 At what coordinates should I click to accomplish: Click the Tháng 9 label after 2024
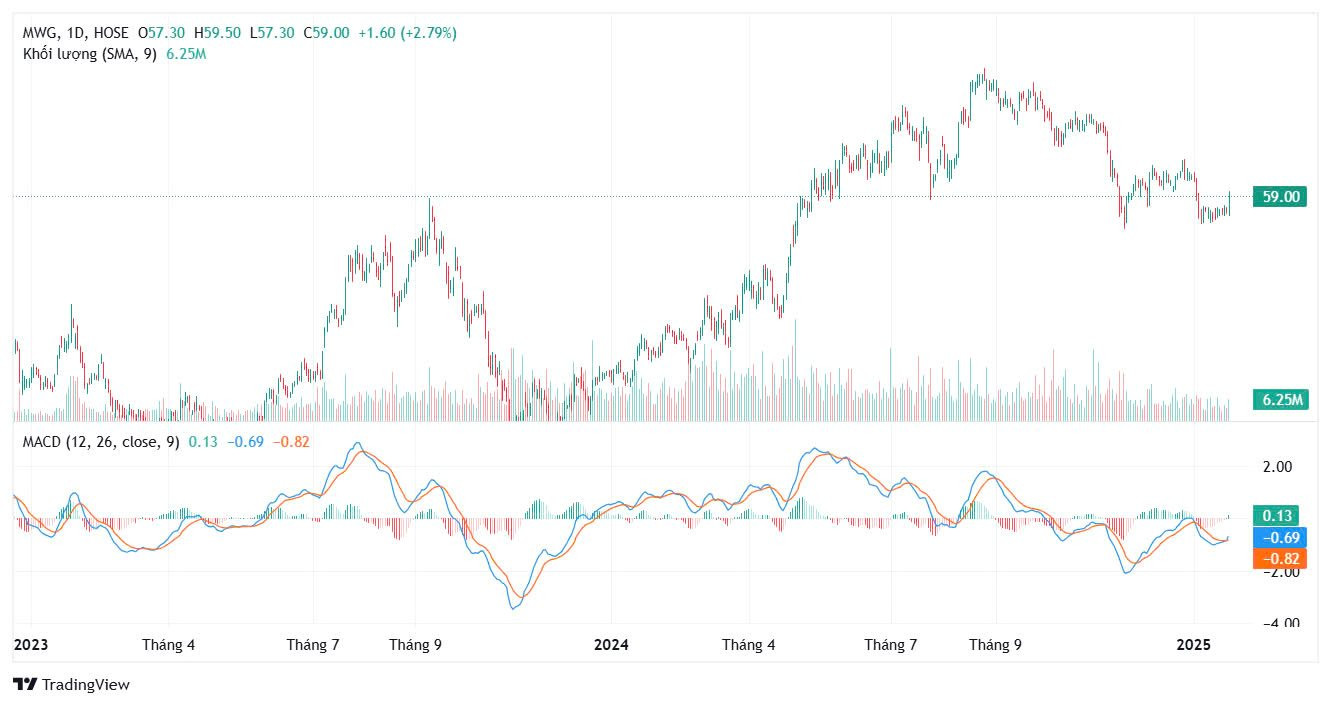pos(995,645)
